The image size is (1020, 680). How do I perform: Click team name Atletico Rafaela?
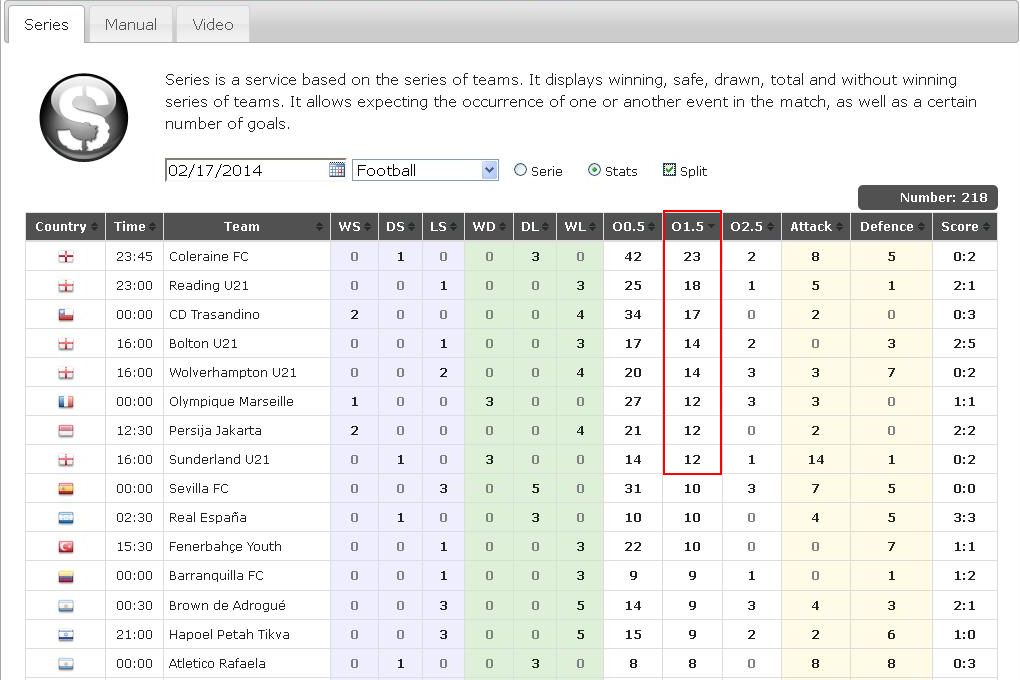coord(217,664)
